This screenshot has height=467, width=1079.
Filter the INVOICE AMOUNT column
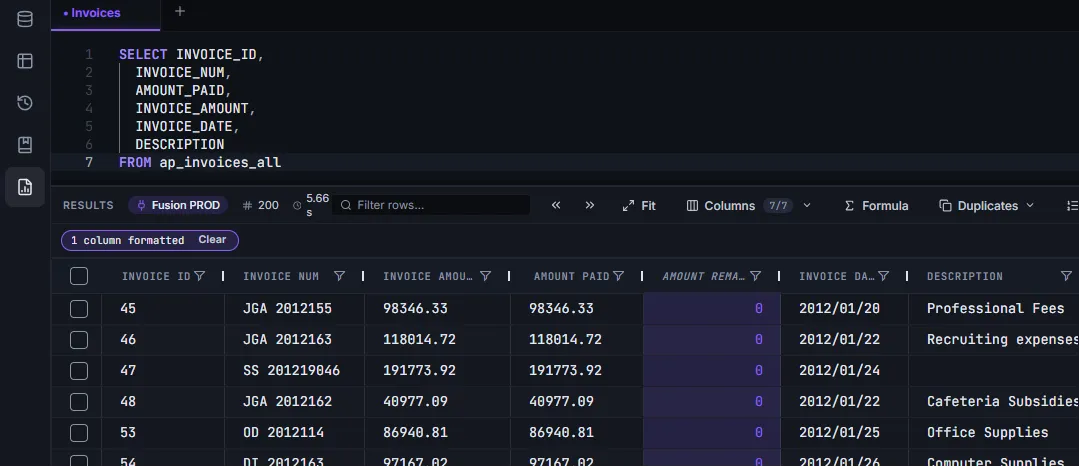(485, 276)
